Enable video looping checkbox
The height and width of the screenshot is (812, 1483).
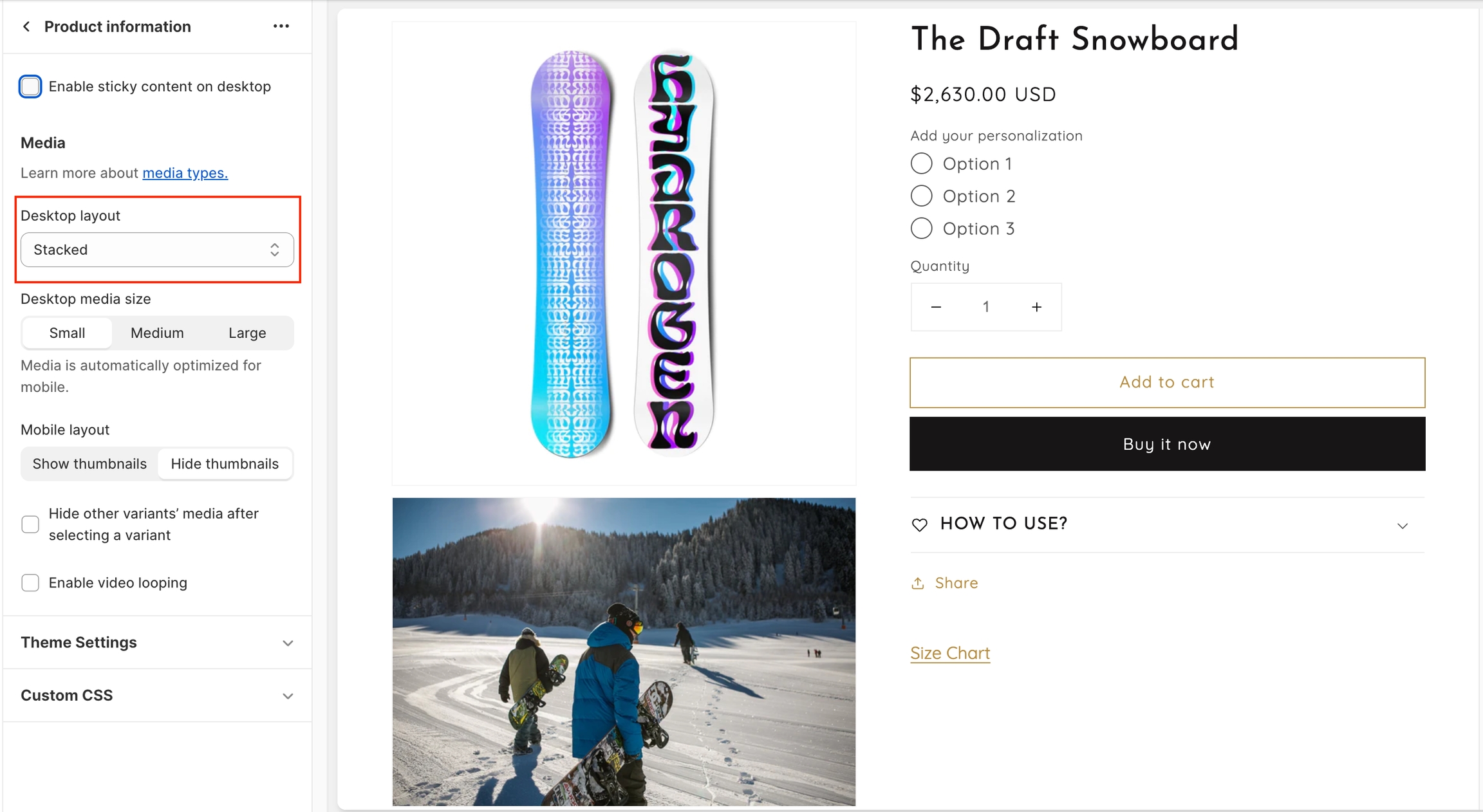click(x=30, y=583)
